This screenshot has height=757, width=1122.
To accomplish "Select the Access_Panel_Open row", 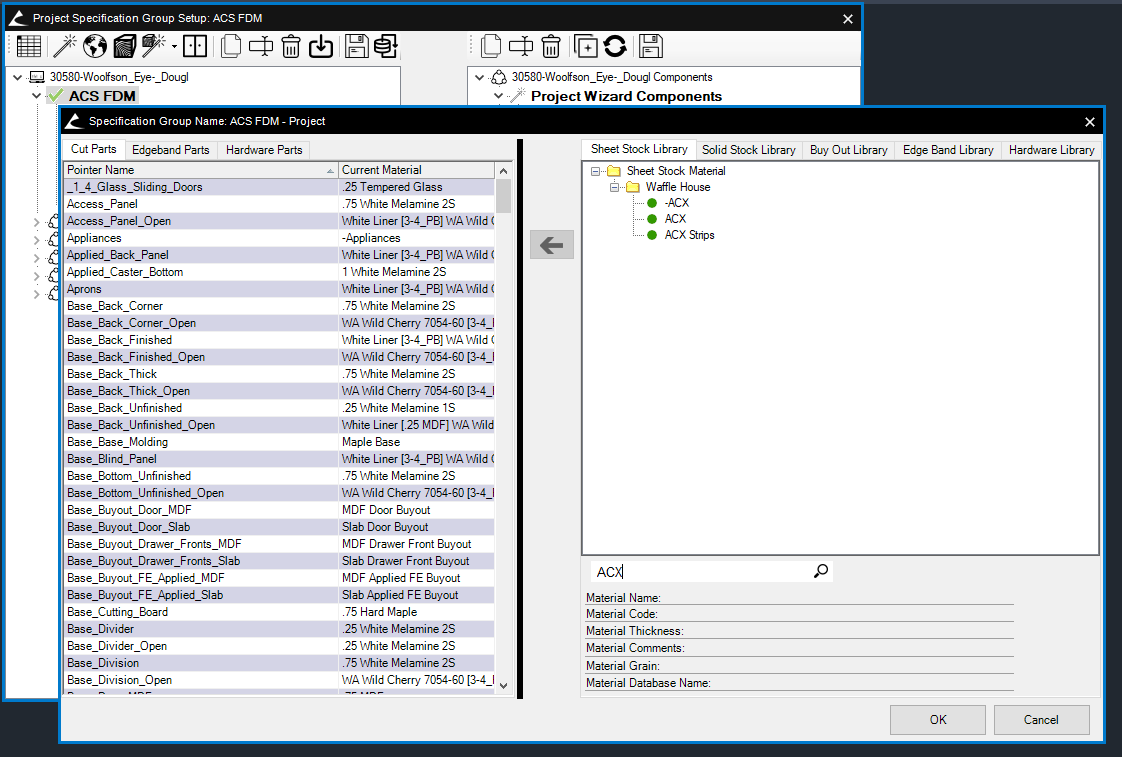I will pos(279,221).
